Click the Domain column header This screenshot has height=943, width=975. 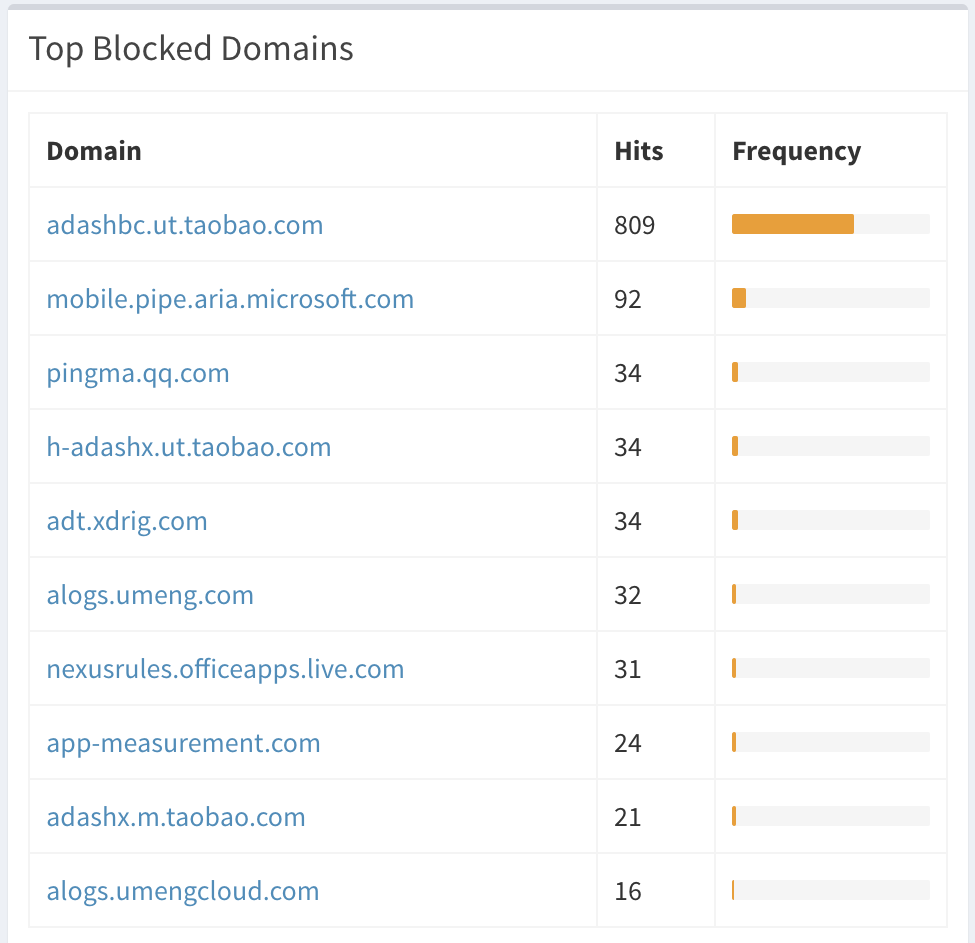pos(94,151)
